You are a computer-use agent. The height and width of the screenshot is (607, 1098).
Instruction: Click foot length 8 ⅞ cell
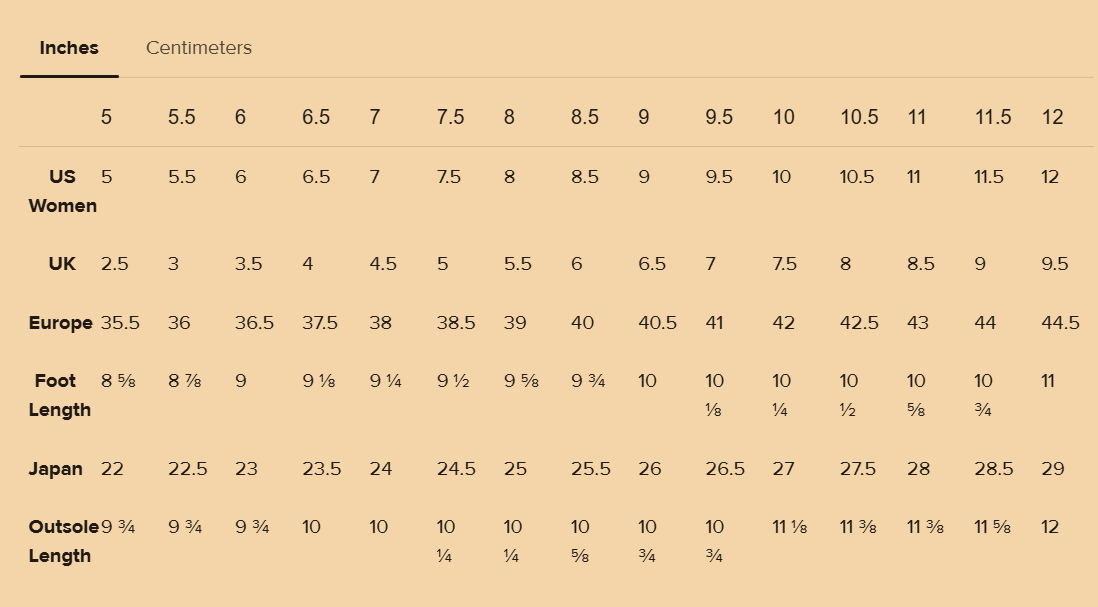(184, 381)
